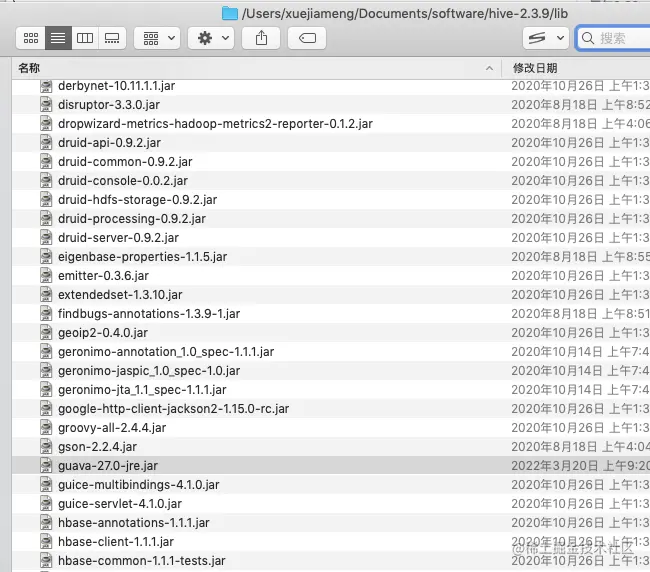The height and width of the screenshot is (572, 650).
Task: Click the jar icon of hbase-client-1.1.1.jar
Action: point(46,542)
